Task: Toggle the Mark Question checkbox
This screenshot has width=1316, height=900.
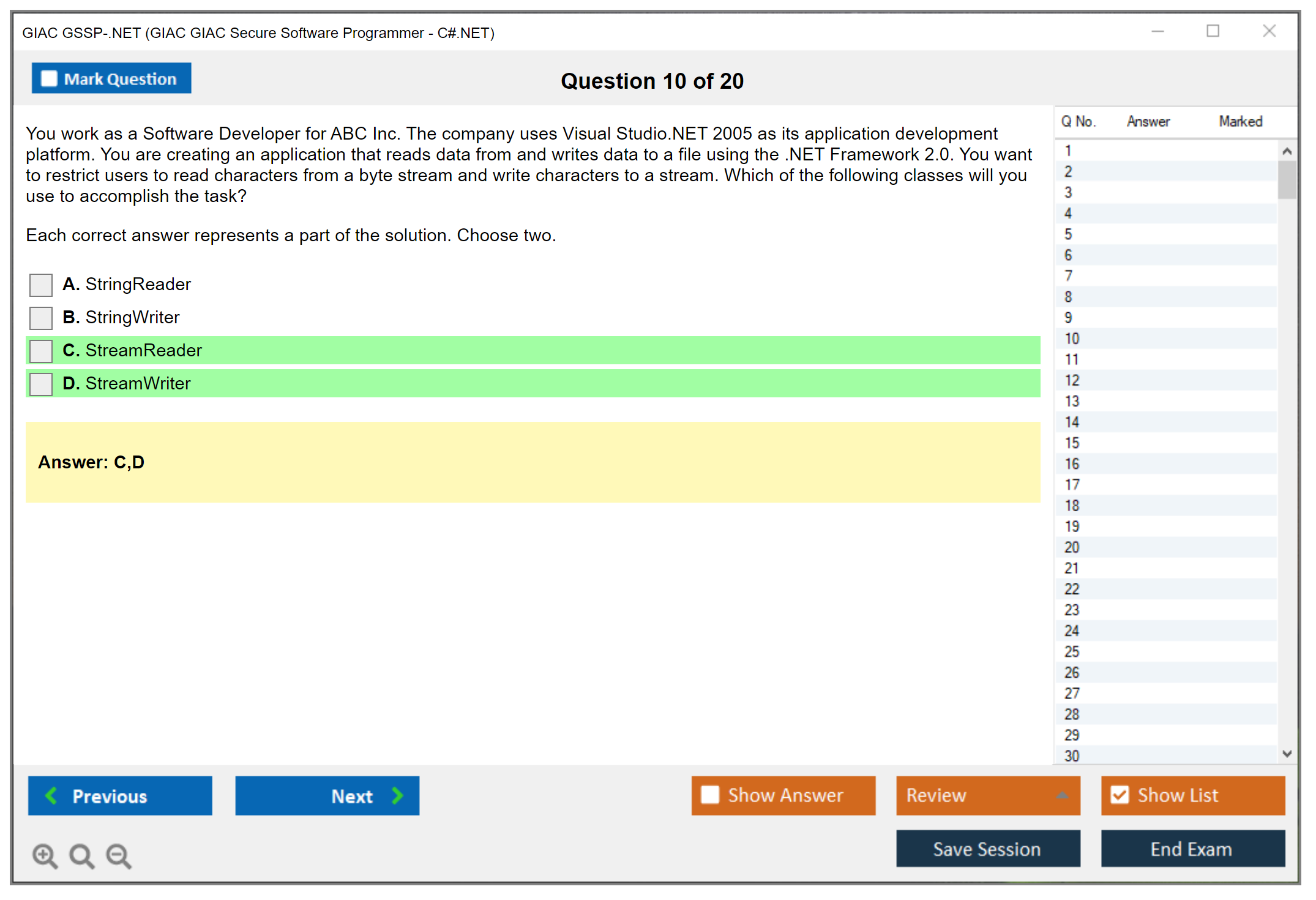Action: click(x=49, y=79)
